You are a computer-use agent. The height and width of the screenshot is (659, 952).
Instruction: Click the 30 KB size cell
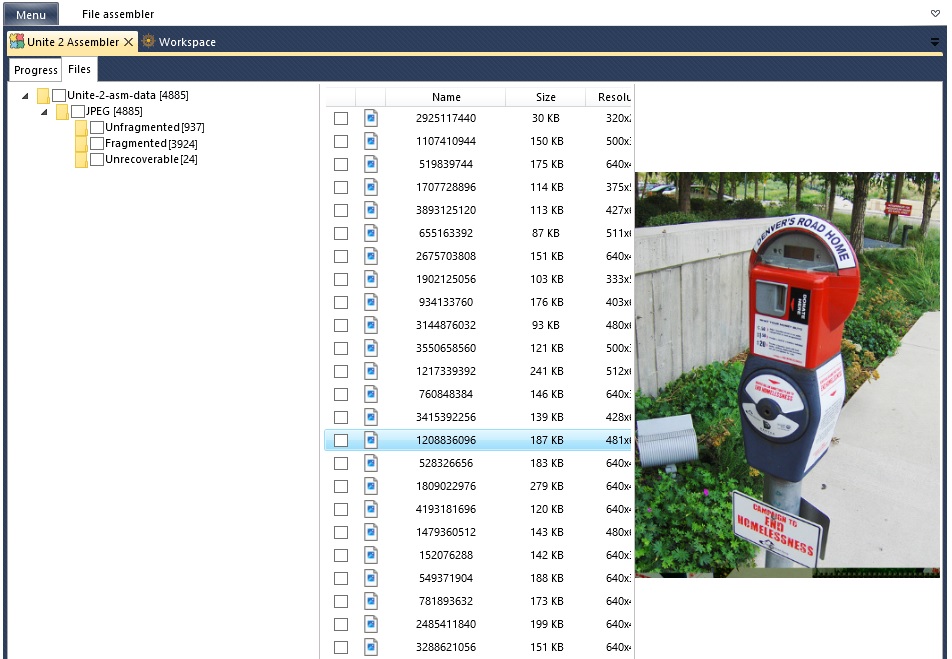(546, 118)
